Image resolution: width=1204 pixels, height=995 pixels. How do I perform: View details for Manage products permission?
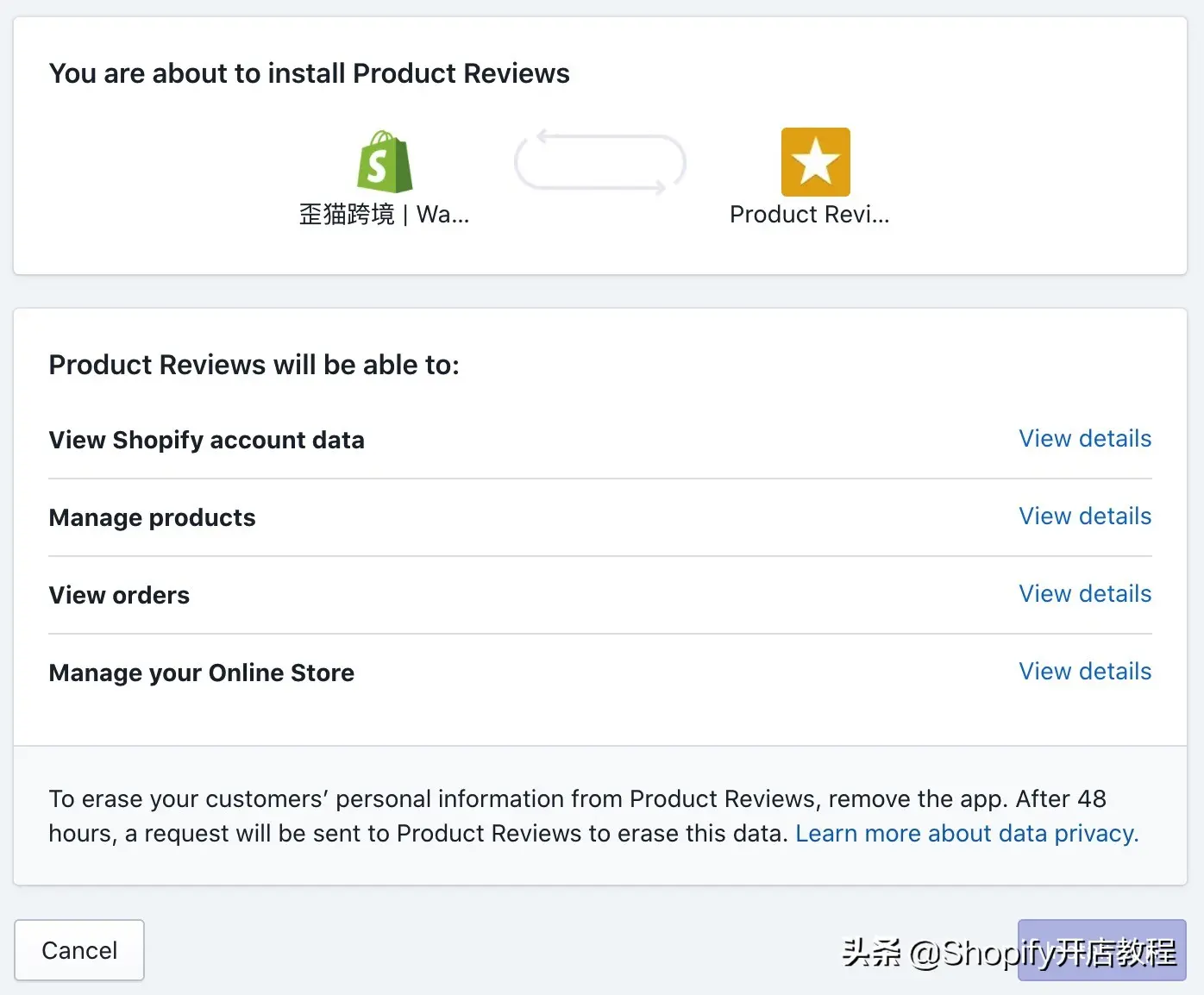click(1085, 516)
